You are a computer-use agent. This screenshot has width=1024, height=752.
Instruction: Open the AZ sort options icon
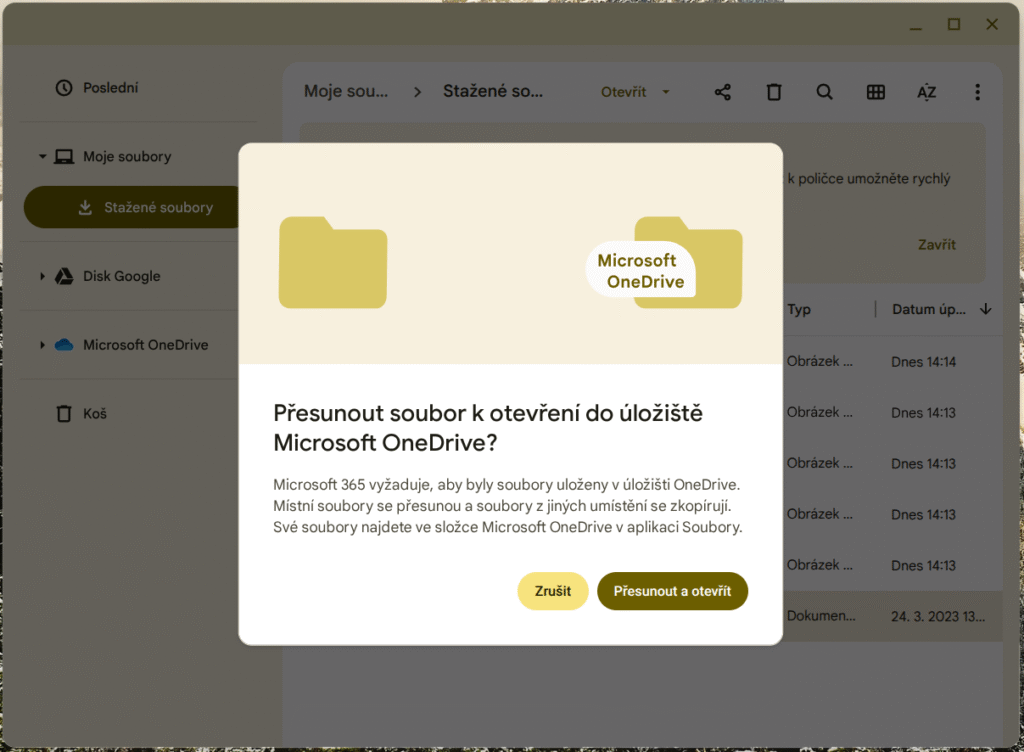pos(927,92)
